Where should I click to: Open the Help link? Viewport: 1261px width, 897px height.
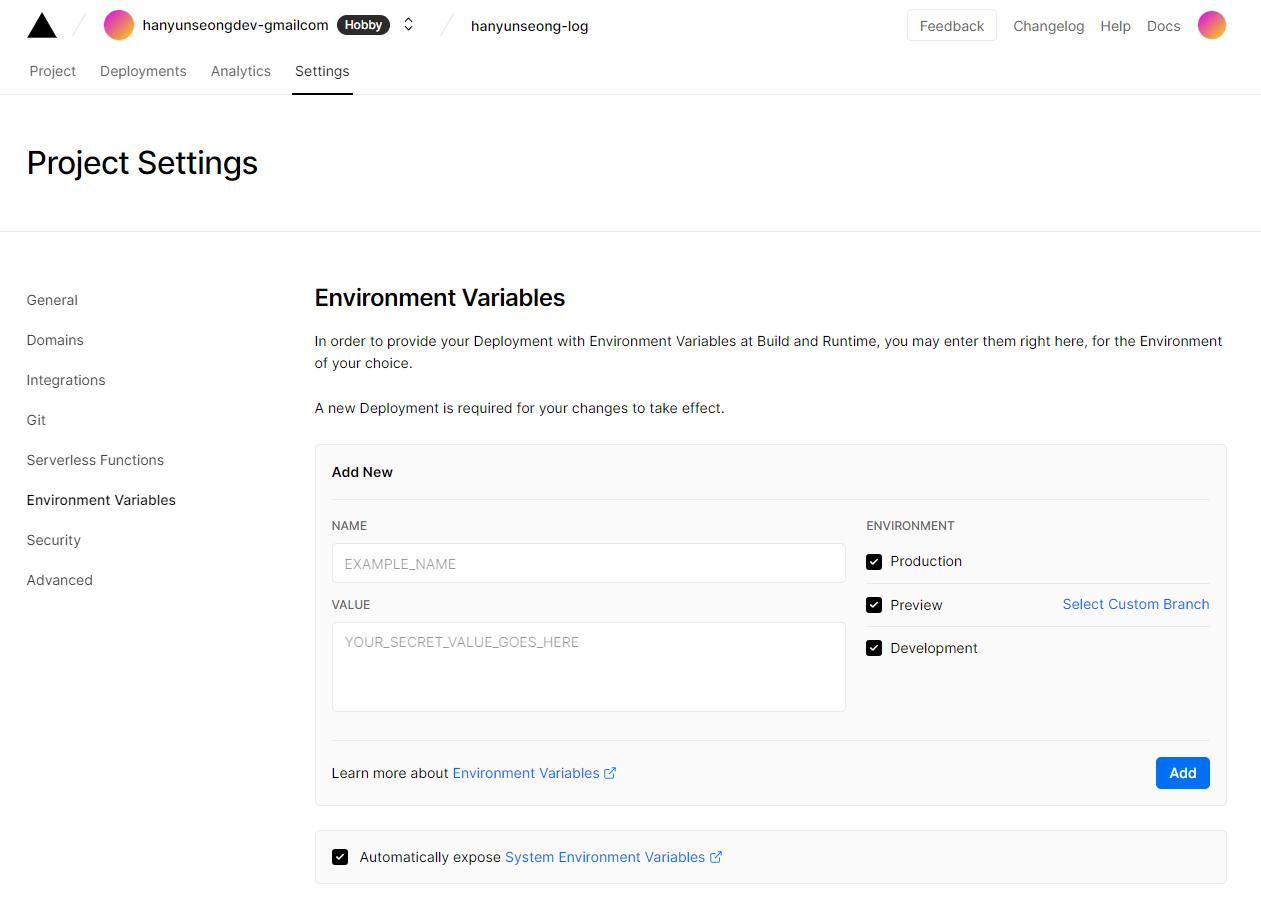click(1115, 26)
